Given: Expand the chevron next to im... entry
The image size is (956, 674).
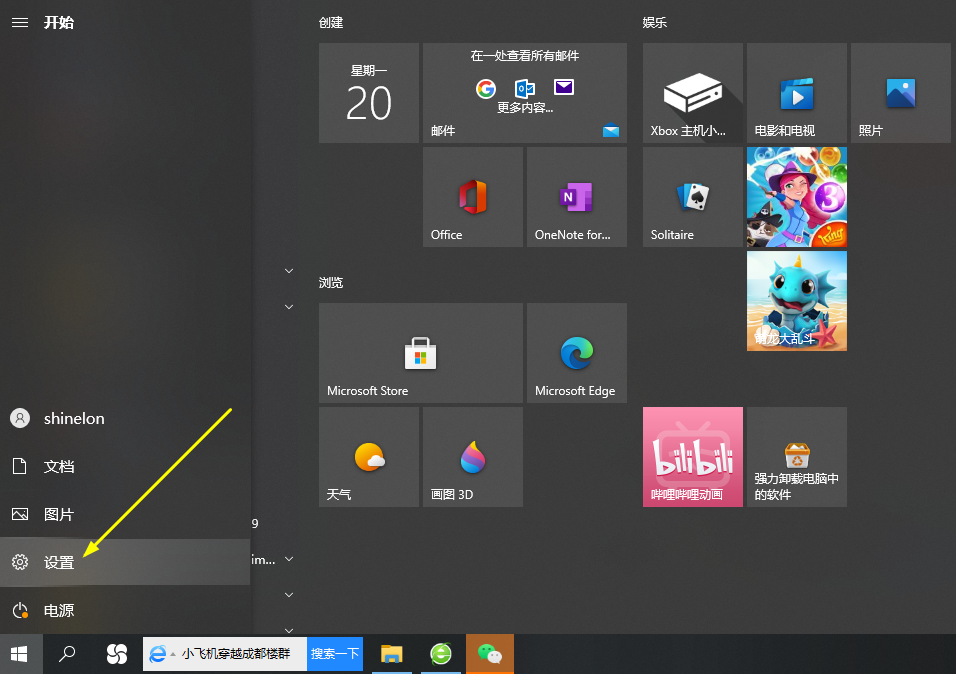Looking at the screenshot, I should 289,559.
